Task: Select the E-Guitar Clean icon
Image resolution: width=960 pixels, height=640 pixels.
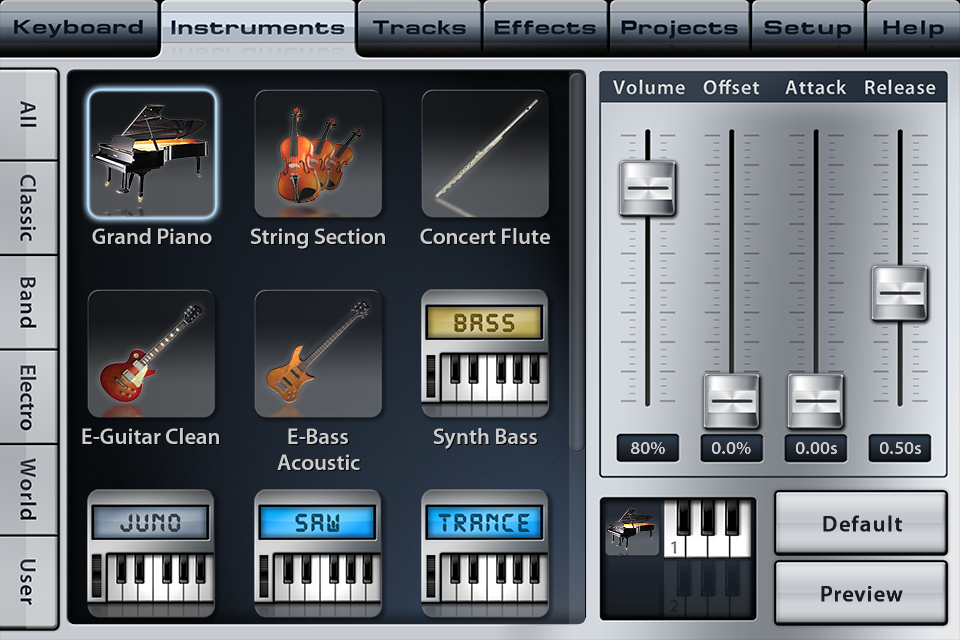Action: coord(151,354)
